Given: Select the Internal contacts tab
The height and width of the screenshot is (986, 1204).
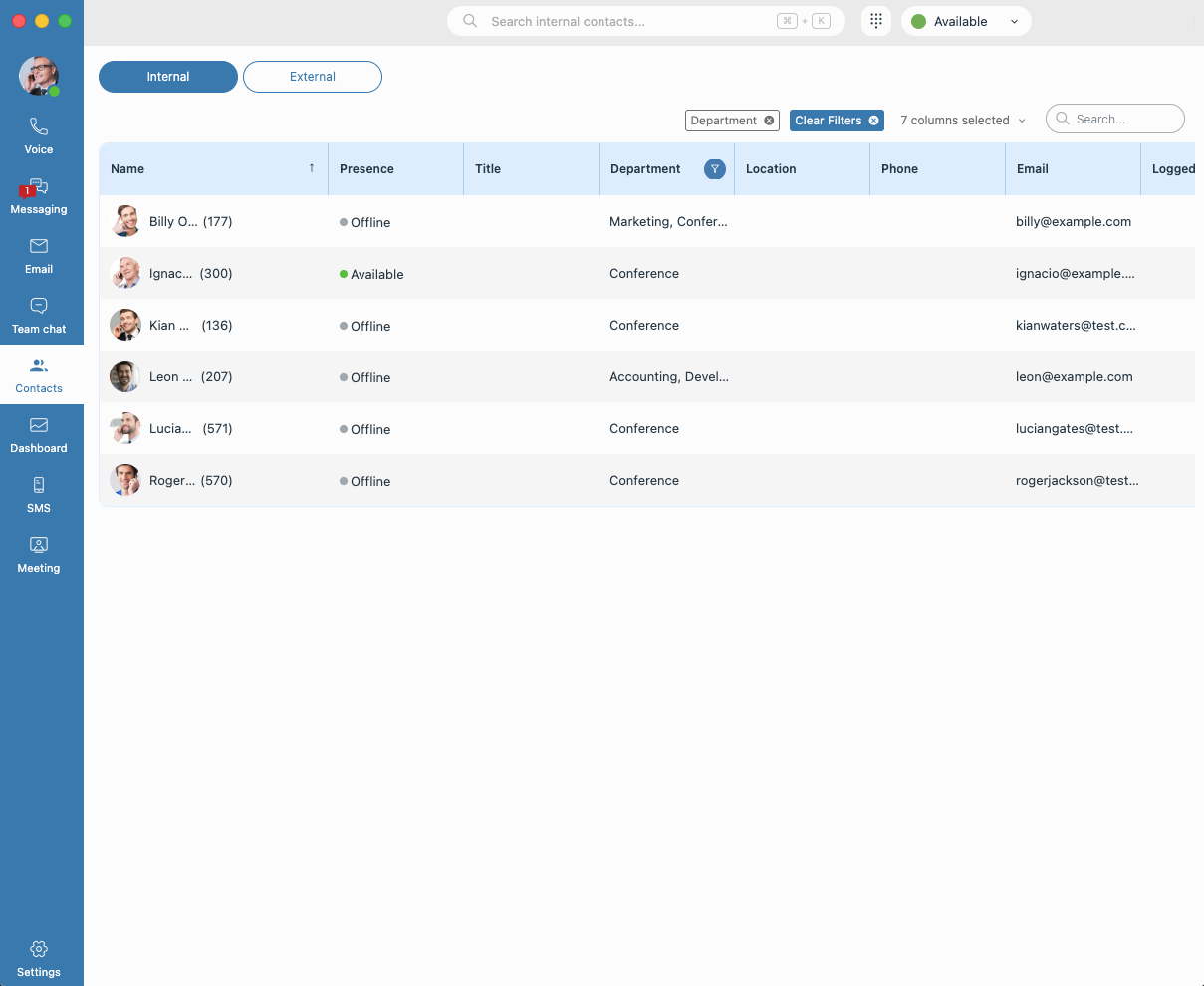Looking at the screenshot, I should (168, 77).
